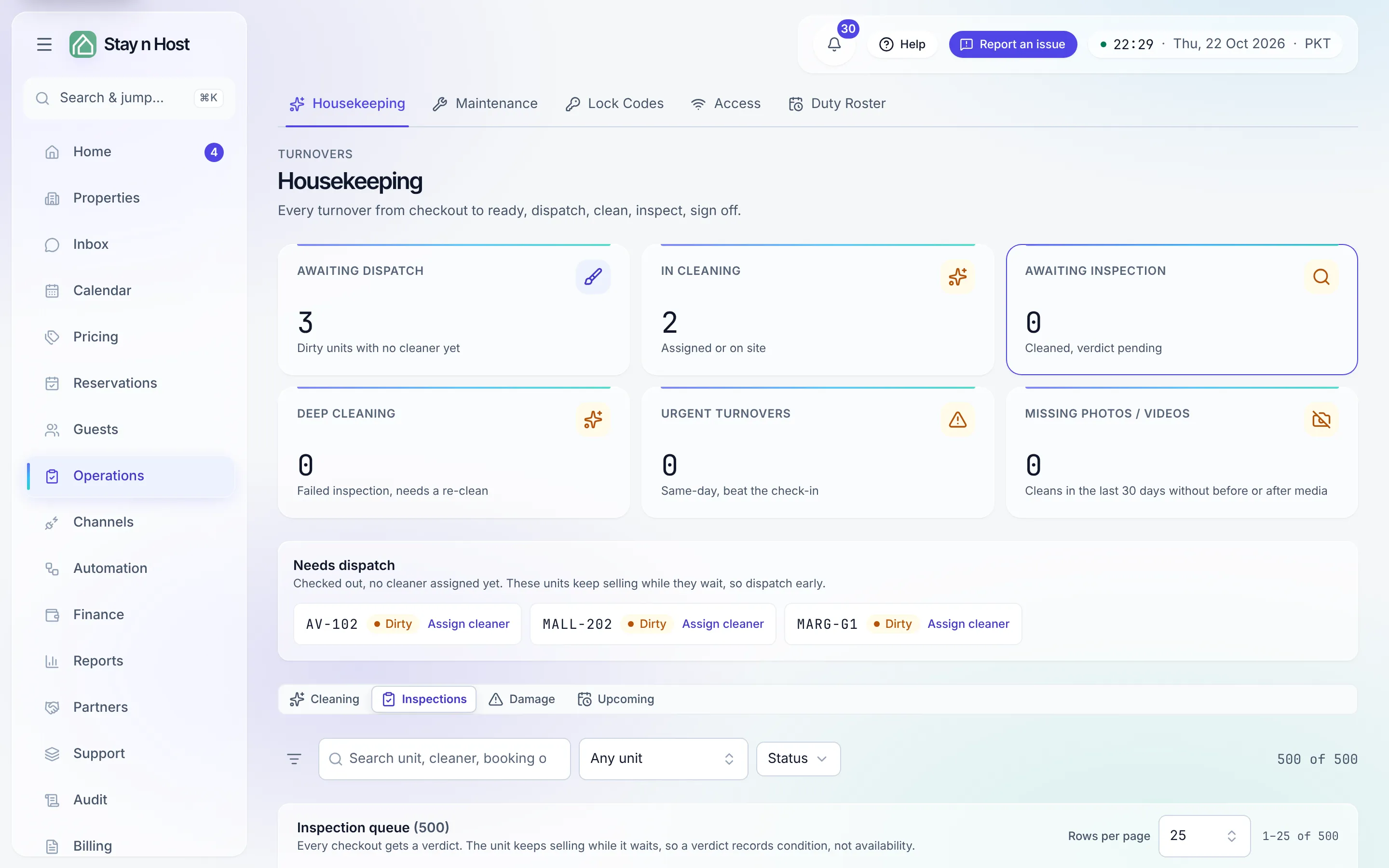Click the brush icon in Awaiting Dispatch
1389x868 pixels.
pos(593,277)
